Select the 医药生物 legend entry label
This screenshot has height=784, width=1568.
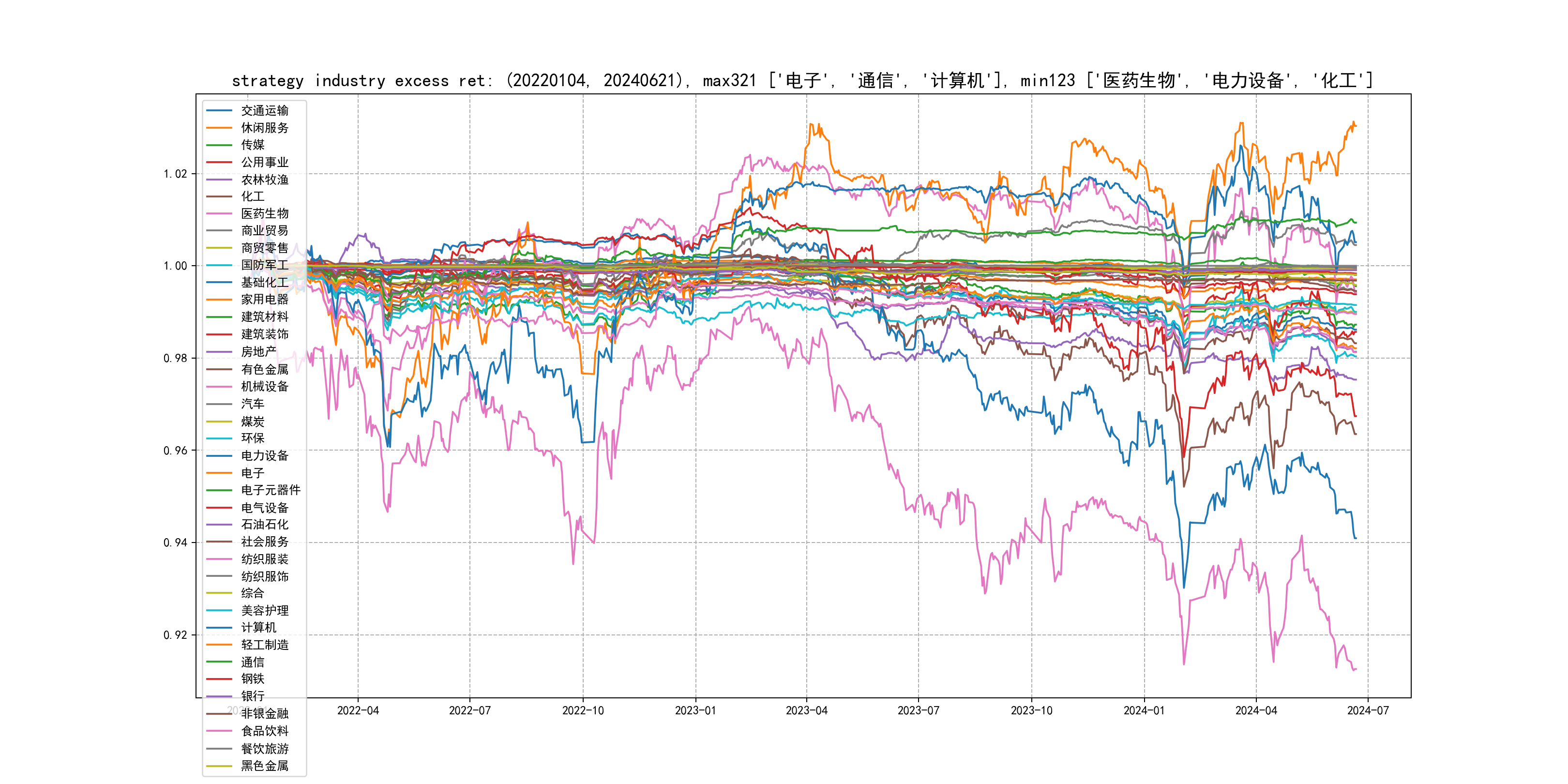pos(264,213)
